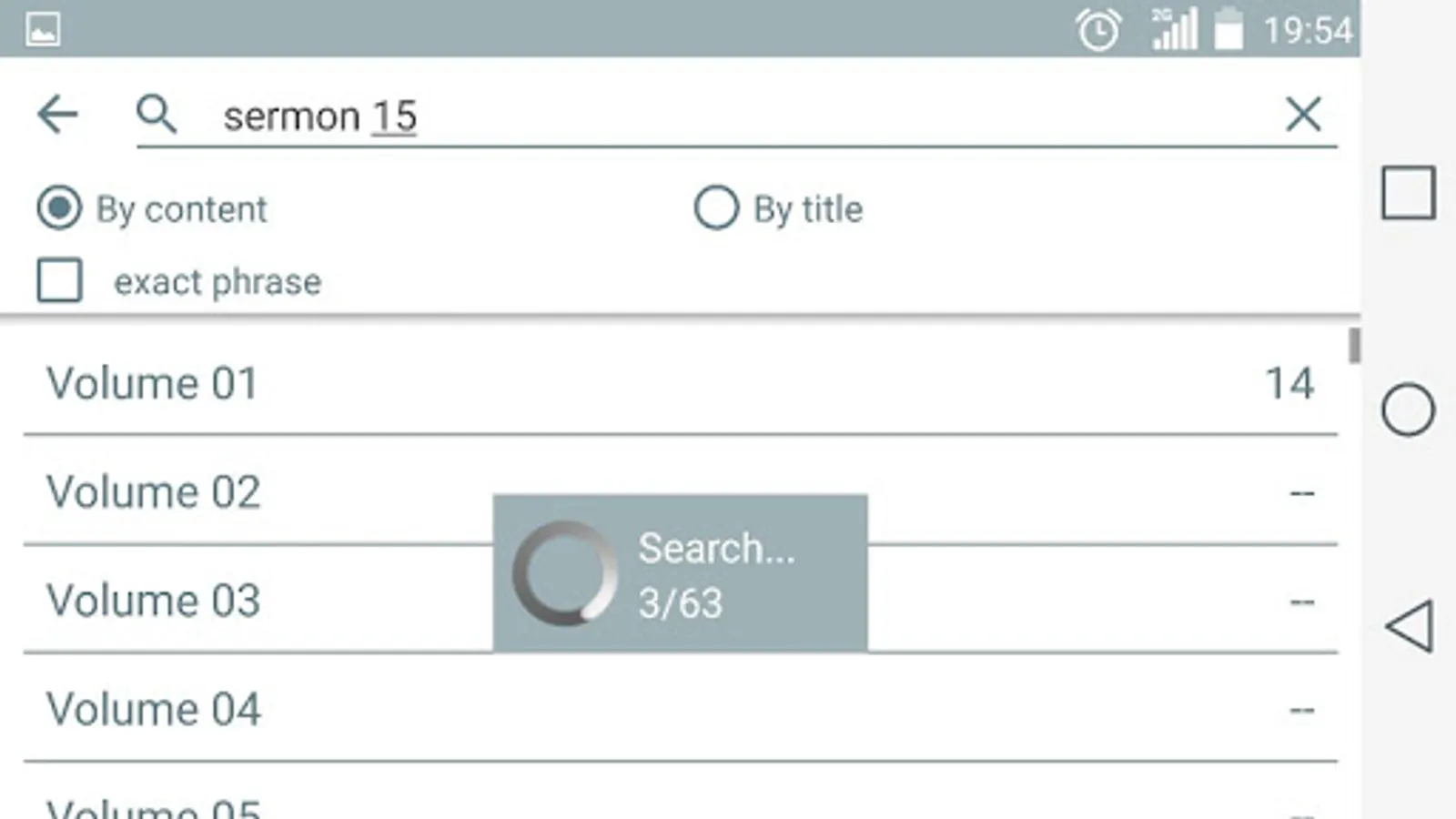
Task: Open the Volume 05 row
Action: tap(153, 806)
